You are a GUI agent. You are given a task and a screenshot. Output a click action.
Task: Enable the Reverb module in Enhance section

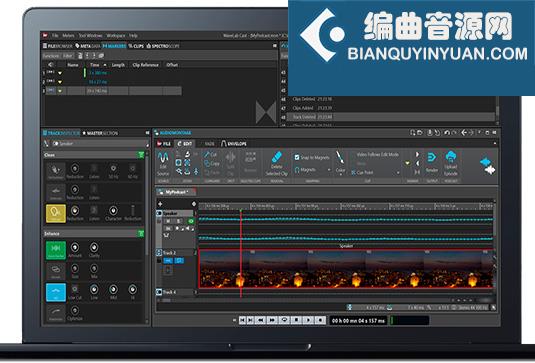[56, 271]
